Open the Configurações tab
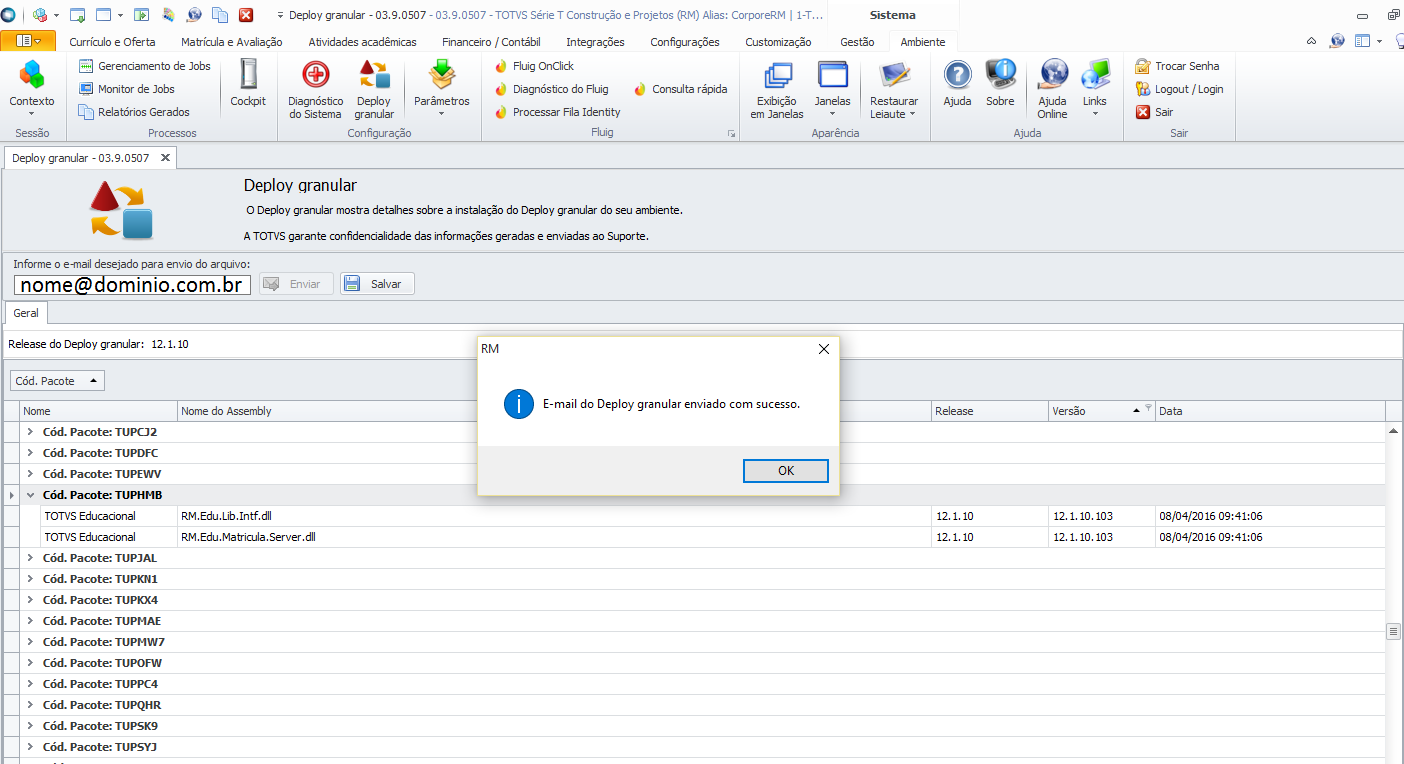Viewport: 1404px width, 764px height. click(x=685, y=42)
